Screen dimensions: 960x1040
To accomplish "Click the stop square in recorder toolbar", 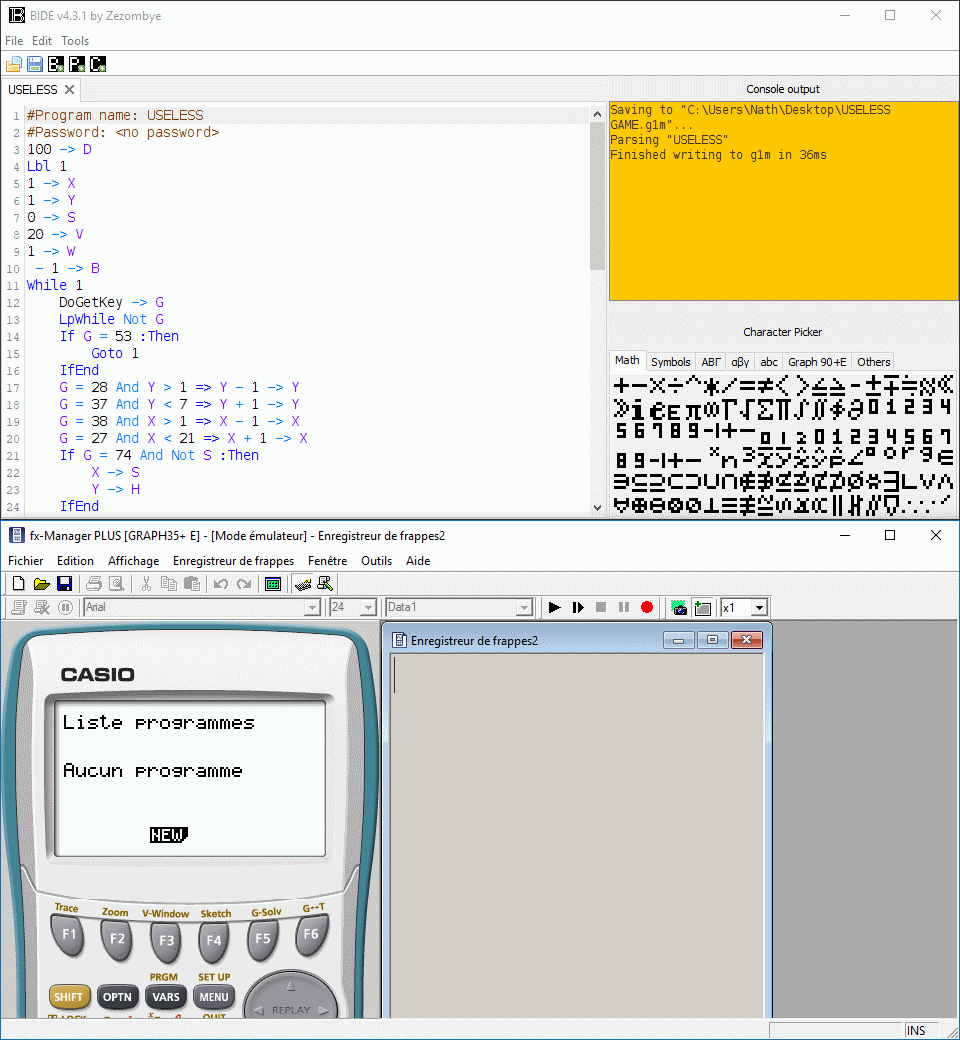I will coord(601,607).
